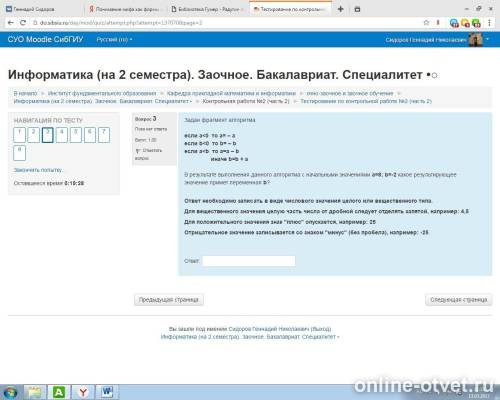Open the Институт фундаментального образования breadcrumb

[102, 93]
